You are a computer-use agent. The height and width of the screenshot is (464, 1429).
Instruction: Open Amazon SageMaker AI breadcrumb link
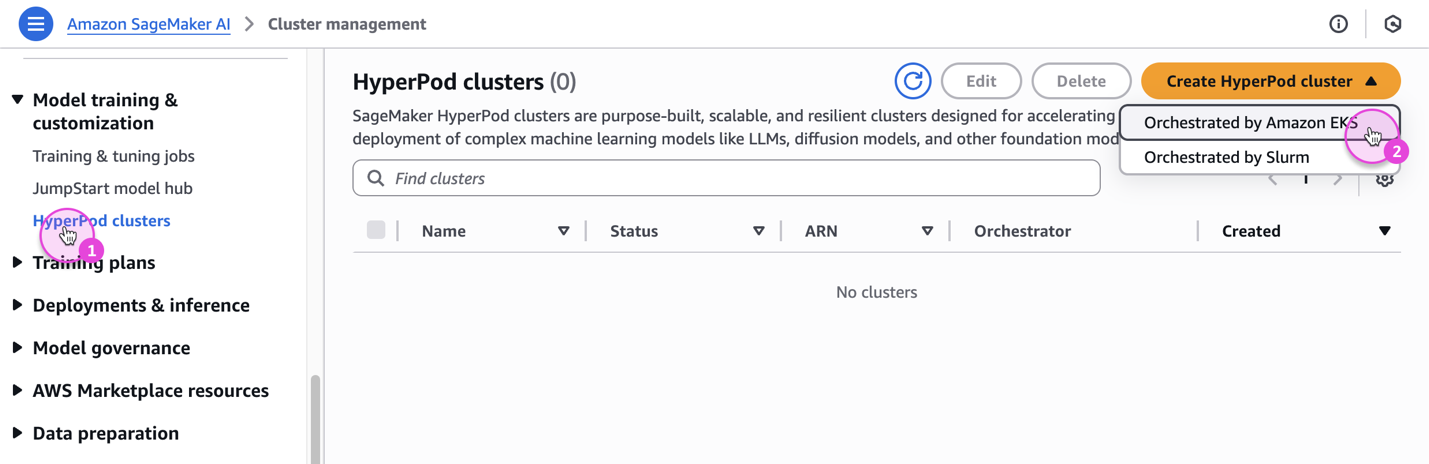[149, 24]
